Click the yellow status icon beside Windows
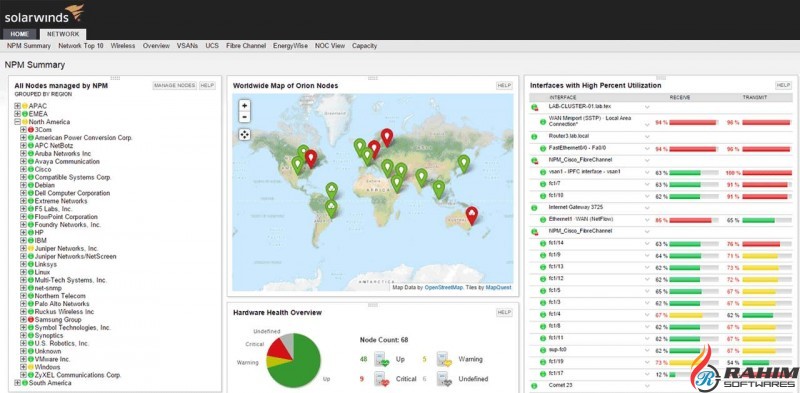The height and width of the screenshot is (393, 800). point(31,367)
